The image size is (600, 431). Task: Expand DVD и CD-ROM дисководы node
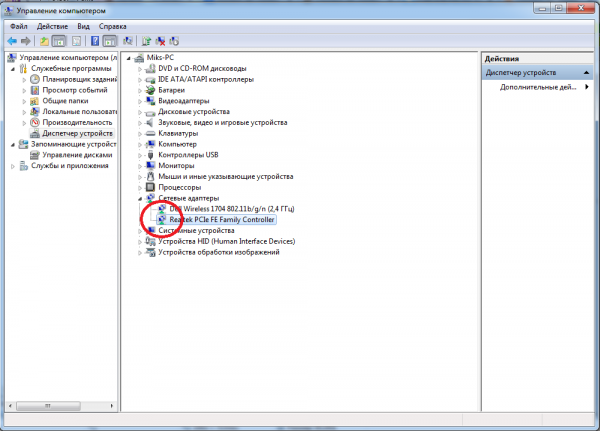tap(140, 69)
